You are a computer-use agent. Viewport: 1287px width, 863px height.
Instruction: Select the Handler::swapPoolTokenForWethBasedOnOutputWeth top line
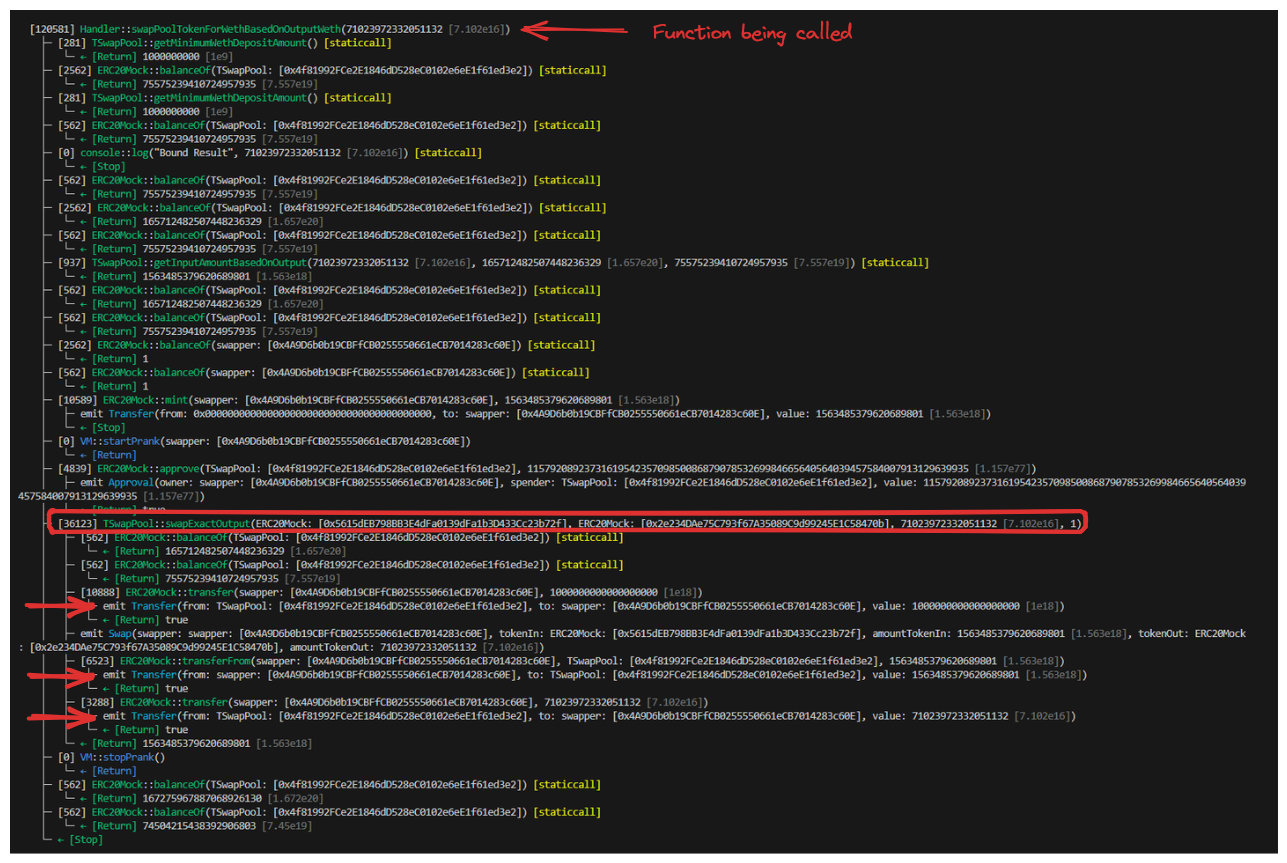click(270, 29)
